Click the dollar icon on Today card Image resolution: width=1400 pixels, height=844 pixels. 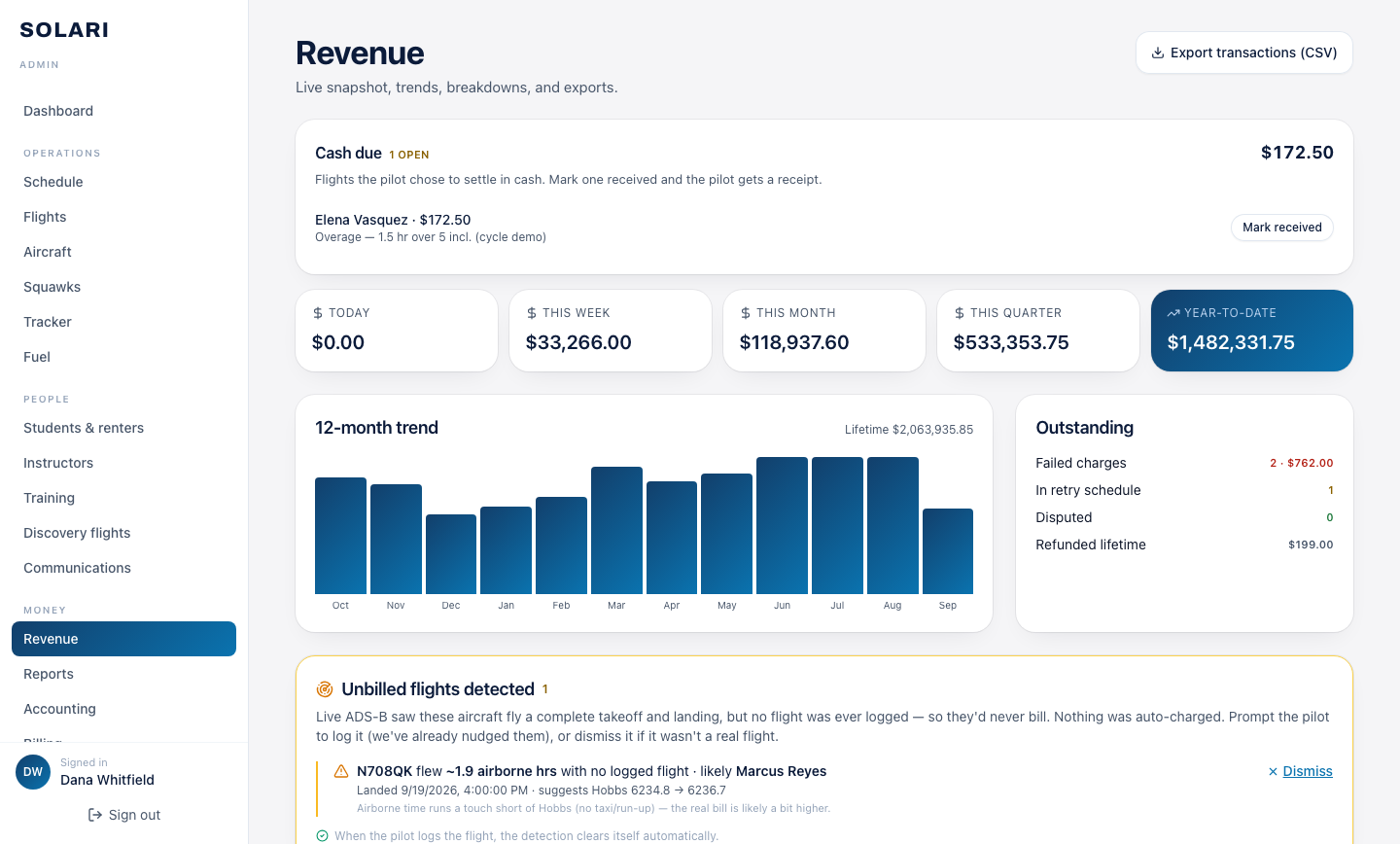tap(318, 313)
